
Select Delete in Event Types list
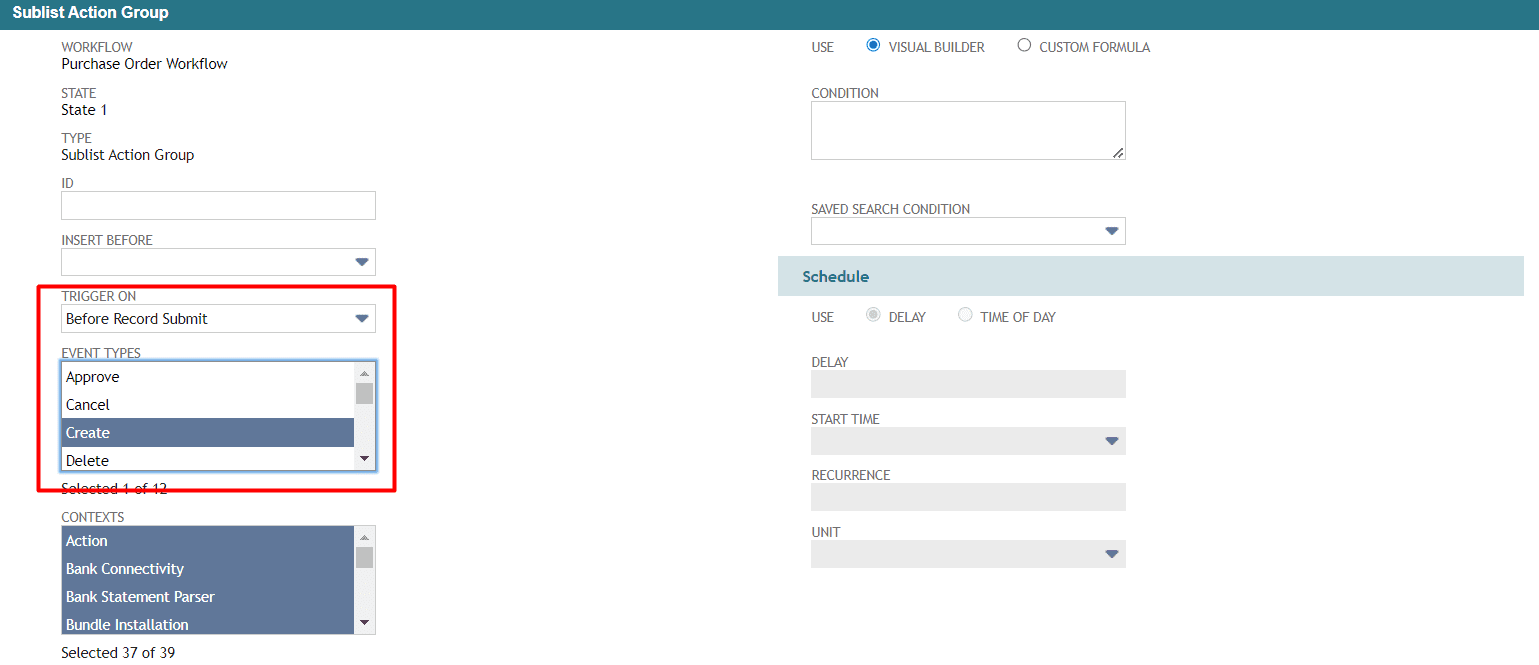207,460
